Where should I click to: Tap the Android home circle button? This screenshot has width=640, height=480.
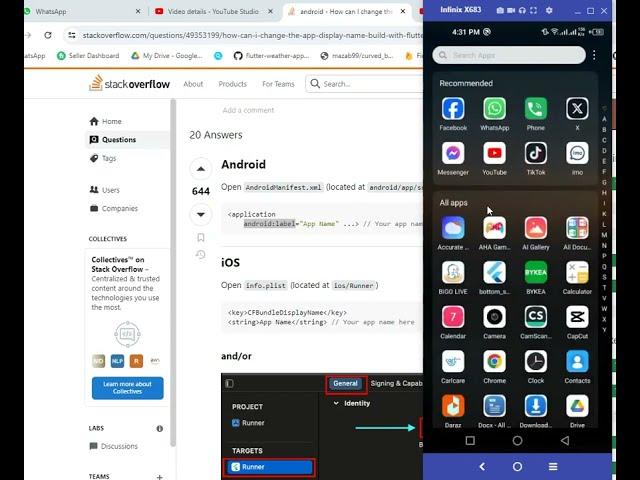(517, 440)
